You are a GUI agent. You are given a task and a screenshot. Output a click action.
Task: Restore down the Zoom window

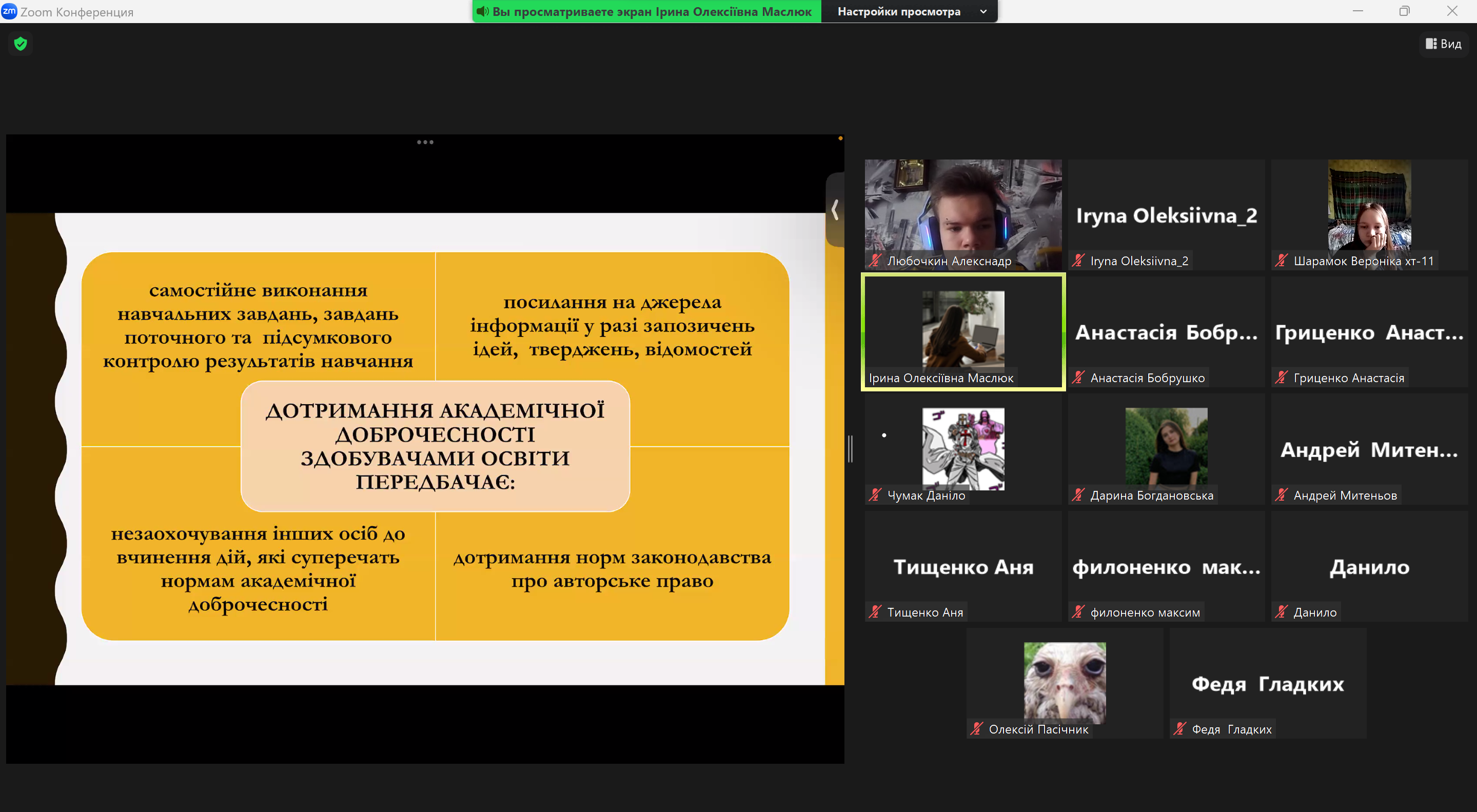(1404, 11)
